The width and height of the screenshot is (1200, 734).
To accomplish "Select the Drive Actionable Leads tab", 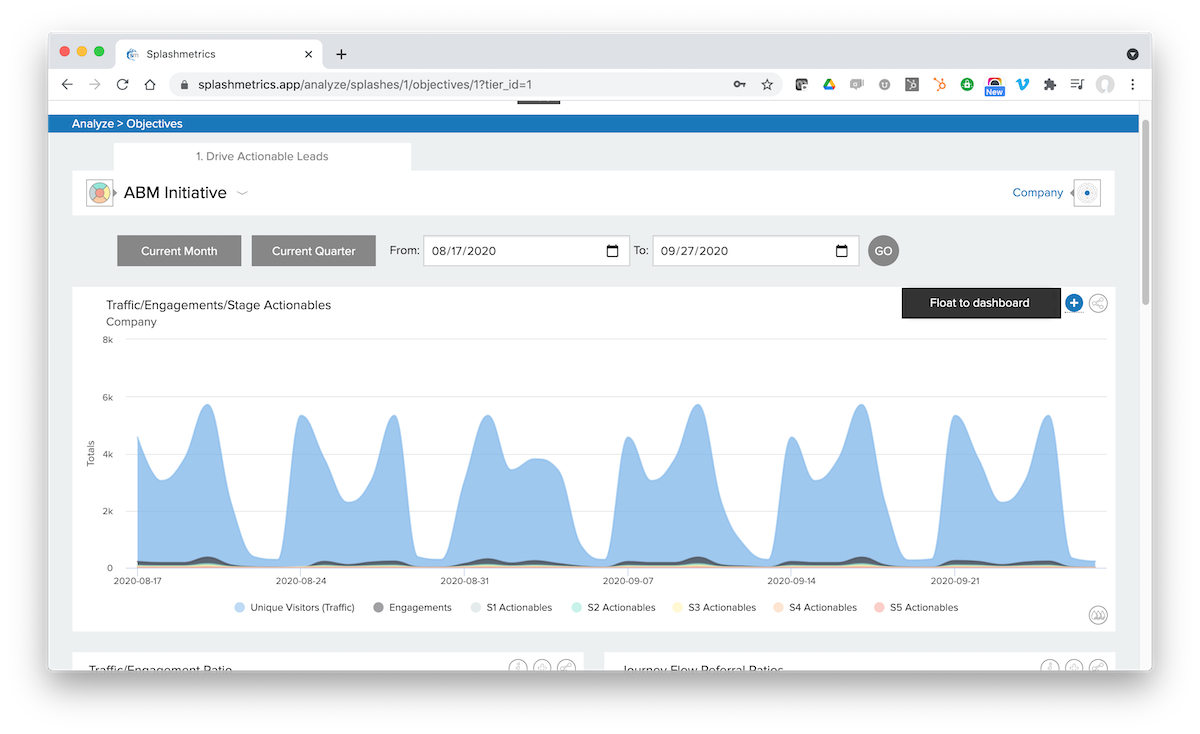I will pos(262,156).
